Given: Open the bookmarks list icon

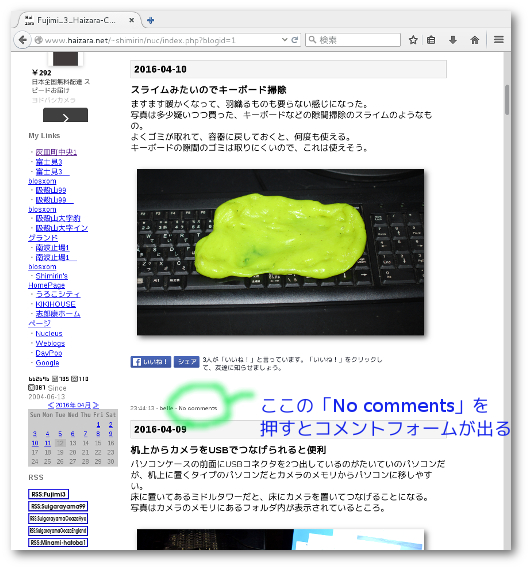Looking at the screenshot, I should pos(431,40).
